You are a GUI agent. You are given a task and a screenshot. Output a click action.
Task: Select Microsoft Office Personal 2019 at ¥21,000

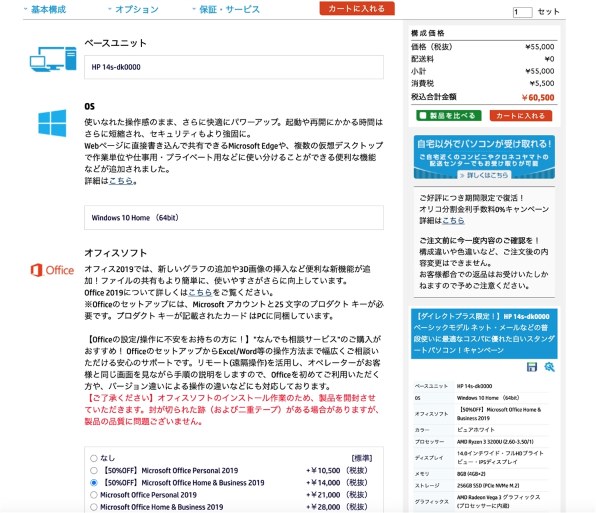tap(94, 495)
